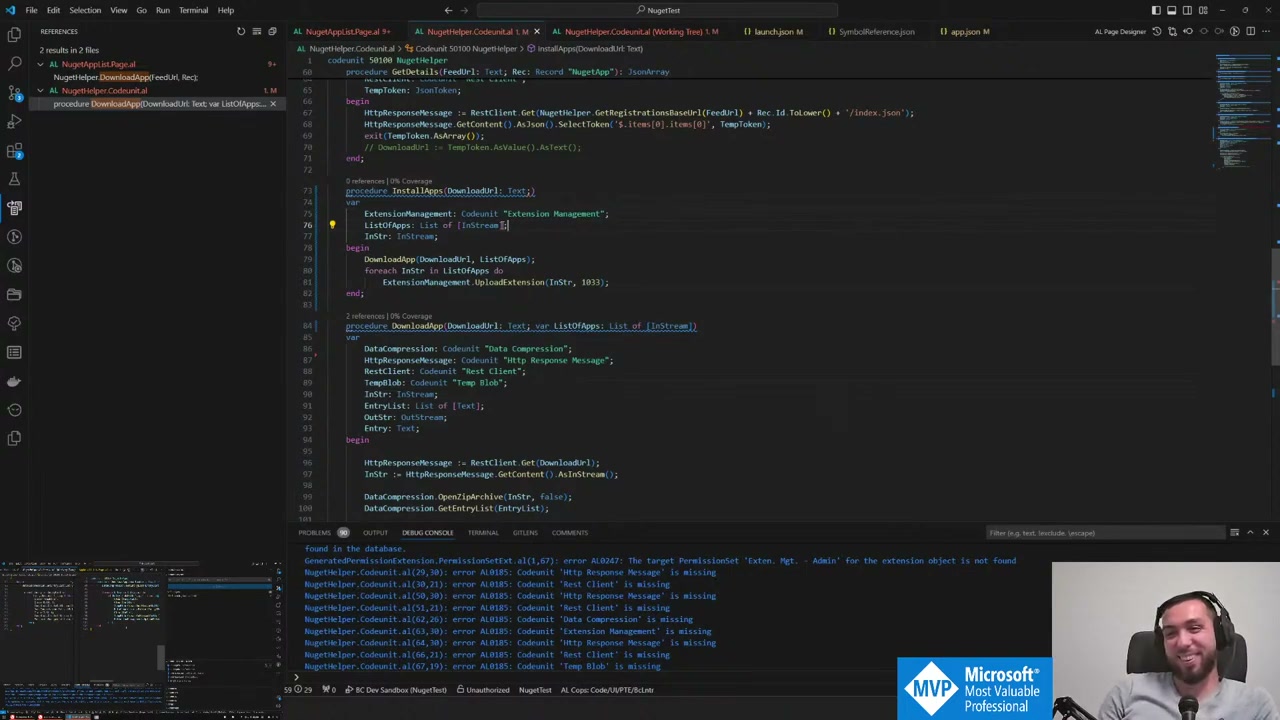Select the Search icon in activity bar
Screen dimensions: 1280x720
14,65
